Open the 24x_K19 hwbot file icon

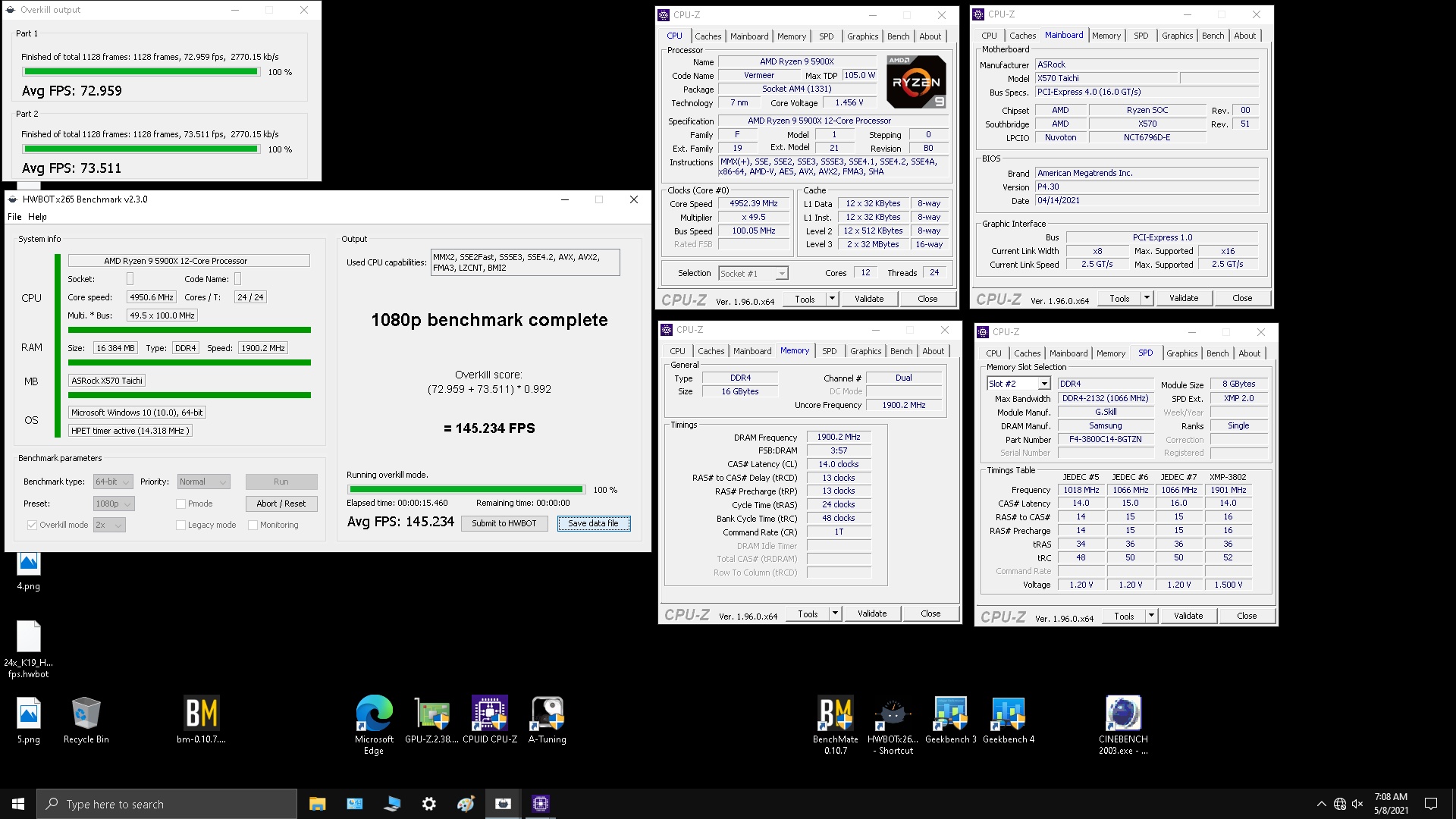[28, 649]
